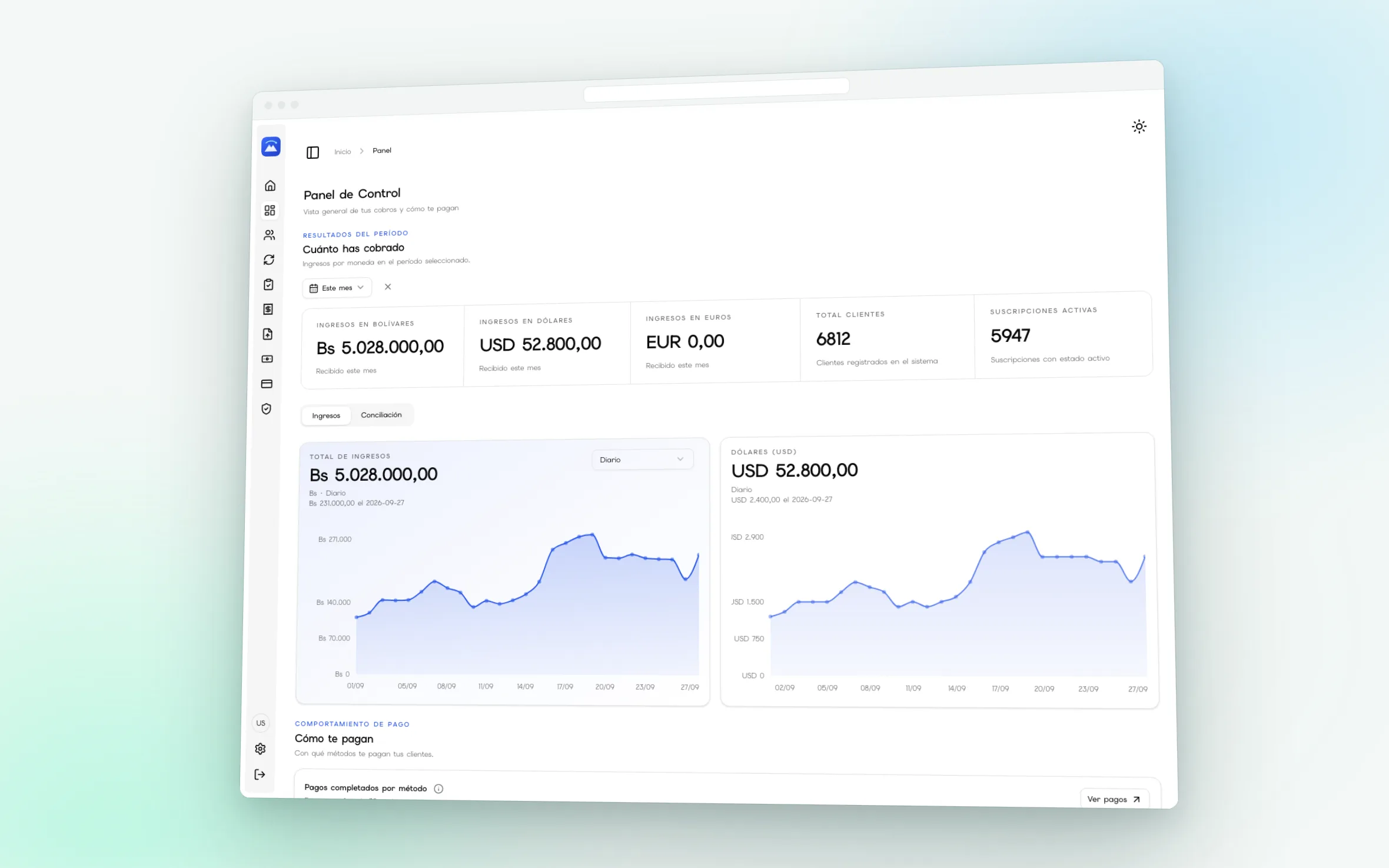Open the banknote sidebar icon

coord(267,359)
